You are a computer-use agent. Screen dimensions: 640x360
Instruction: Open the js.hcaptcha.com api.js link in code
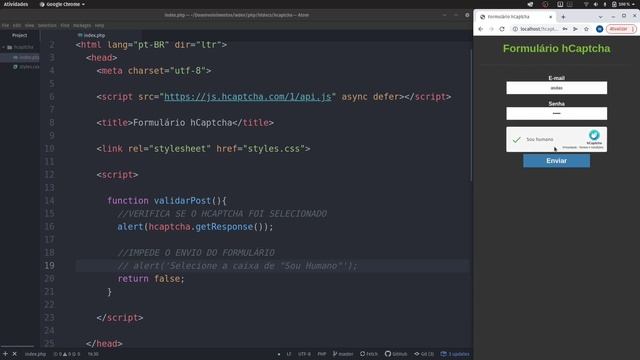(x=247, y=97)
